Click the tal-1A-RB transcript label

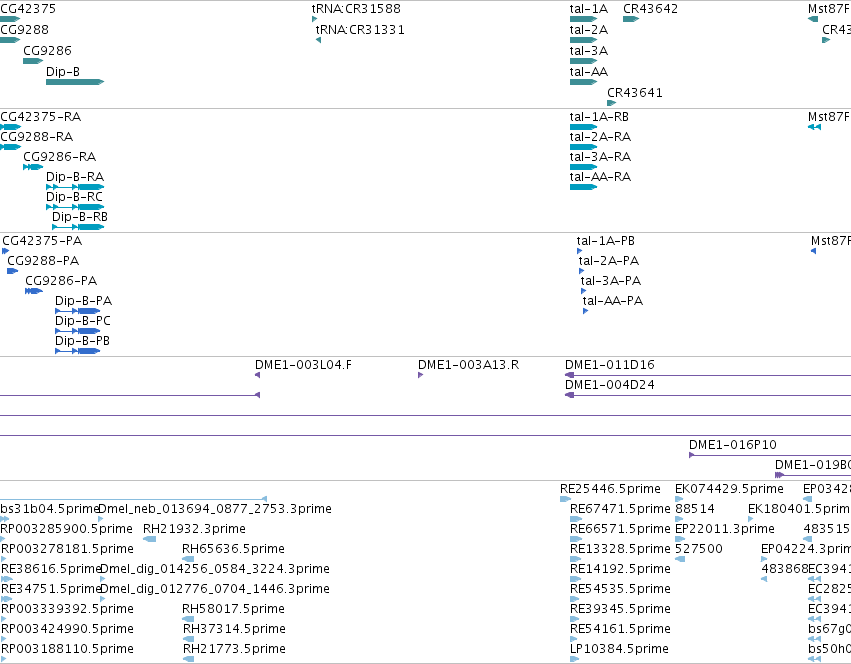[x=599, y=117]
